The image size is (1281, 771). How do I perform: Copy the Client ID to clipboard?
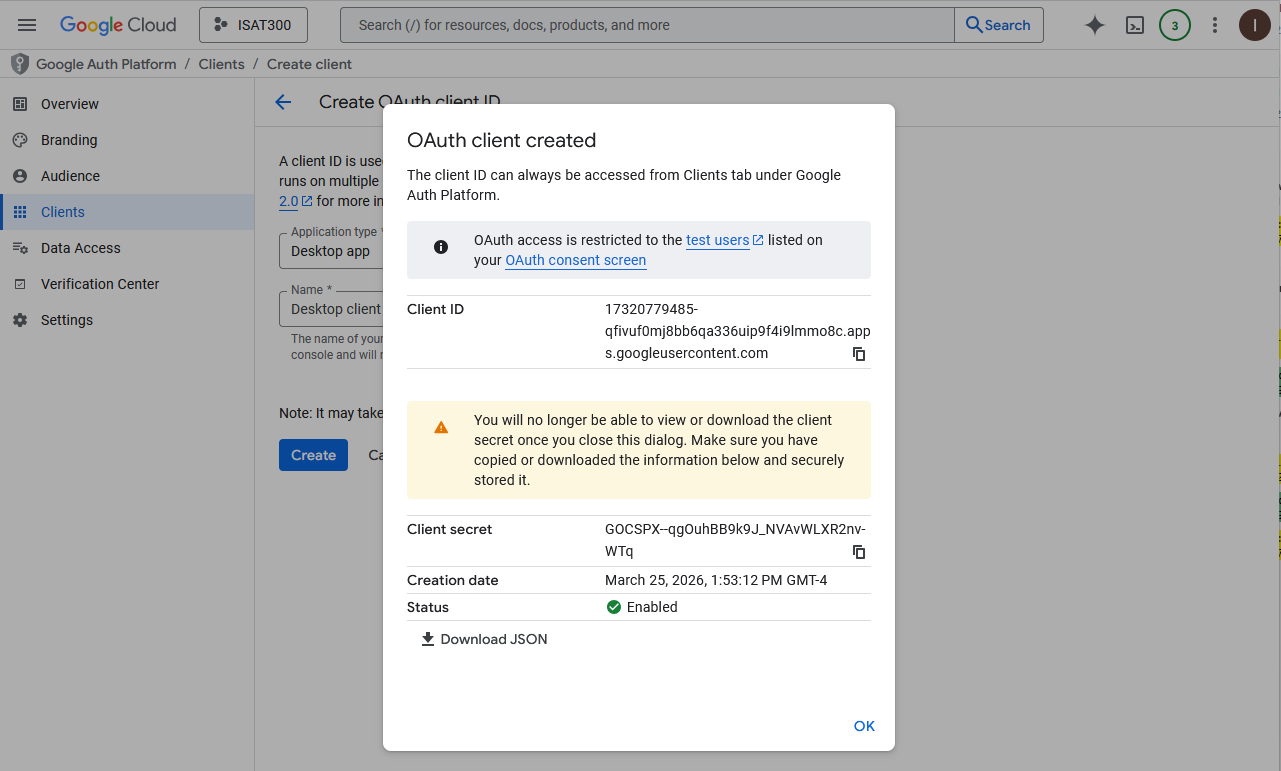click(x=858, y=354)
